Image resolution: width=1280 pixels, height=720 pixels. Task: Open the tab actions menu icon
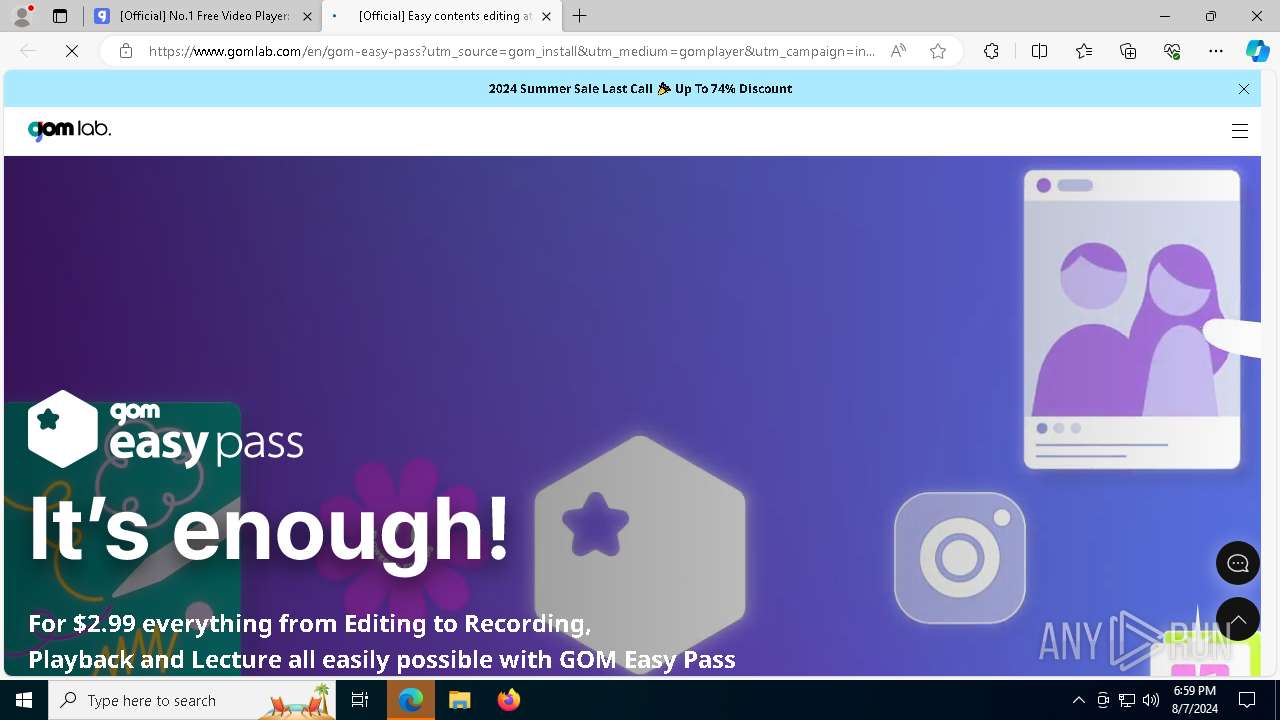pos(60,16)
